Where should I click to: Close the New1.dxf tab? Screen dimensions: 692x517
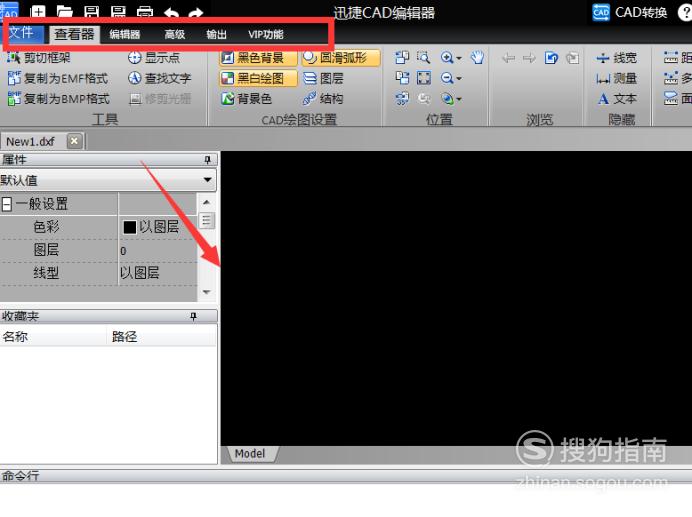pos(74,141)
